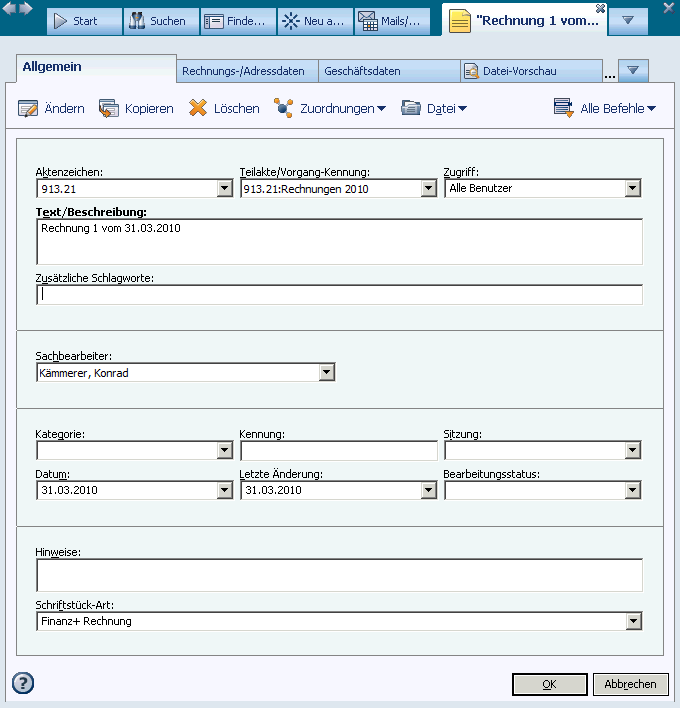Click into the Zusätzliche Schlagworte field

coord(339,295)
